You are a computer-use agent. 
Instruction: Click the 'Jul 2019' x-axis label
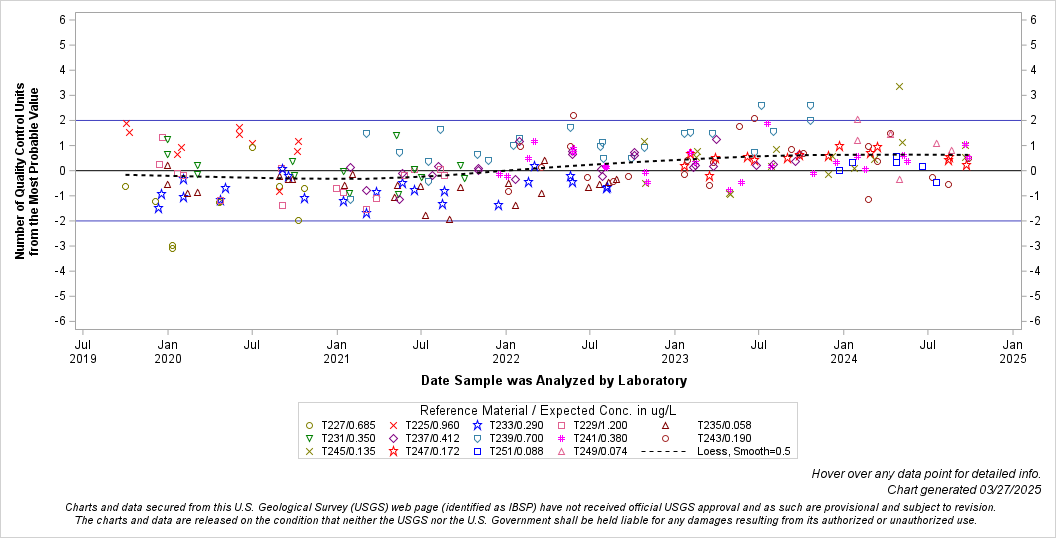click(x=83, y=352)
